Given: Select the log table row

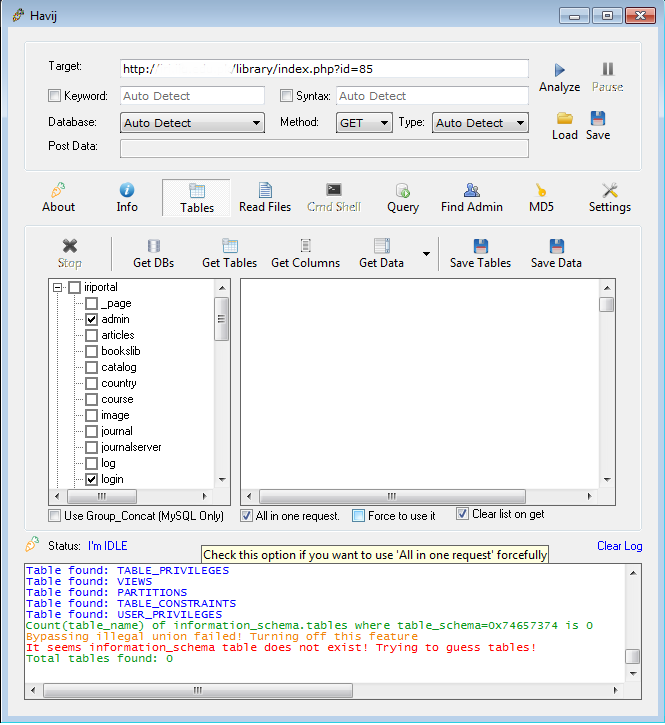Looking at the screenshot, I should (x=108, y=463).
